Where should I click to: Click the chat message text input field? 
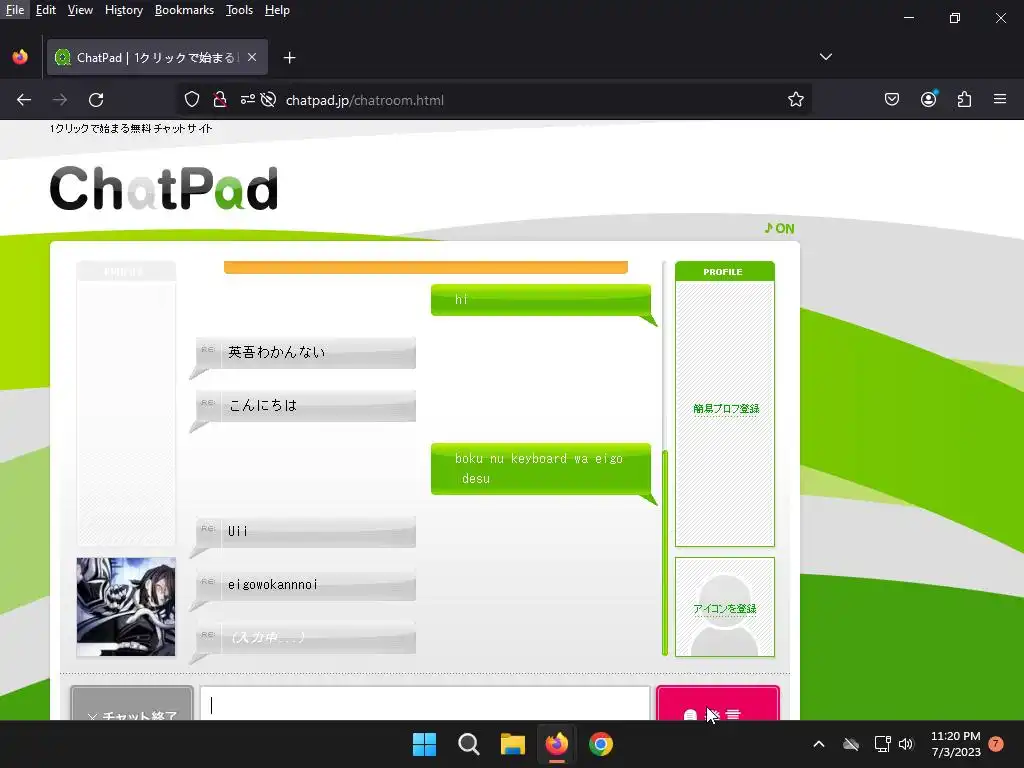coord(425,704)
